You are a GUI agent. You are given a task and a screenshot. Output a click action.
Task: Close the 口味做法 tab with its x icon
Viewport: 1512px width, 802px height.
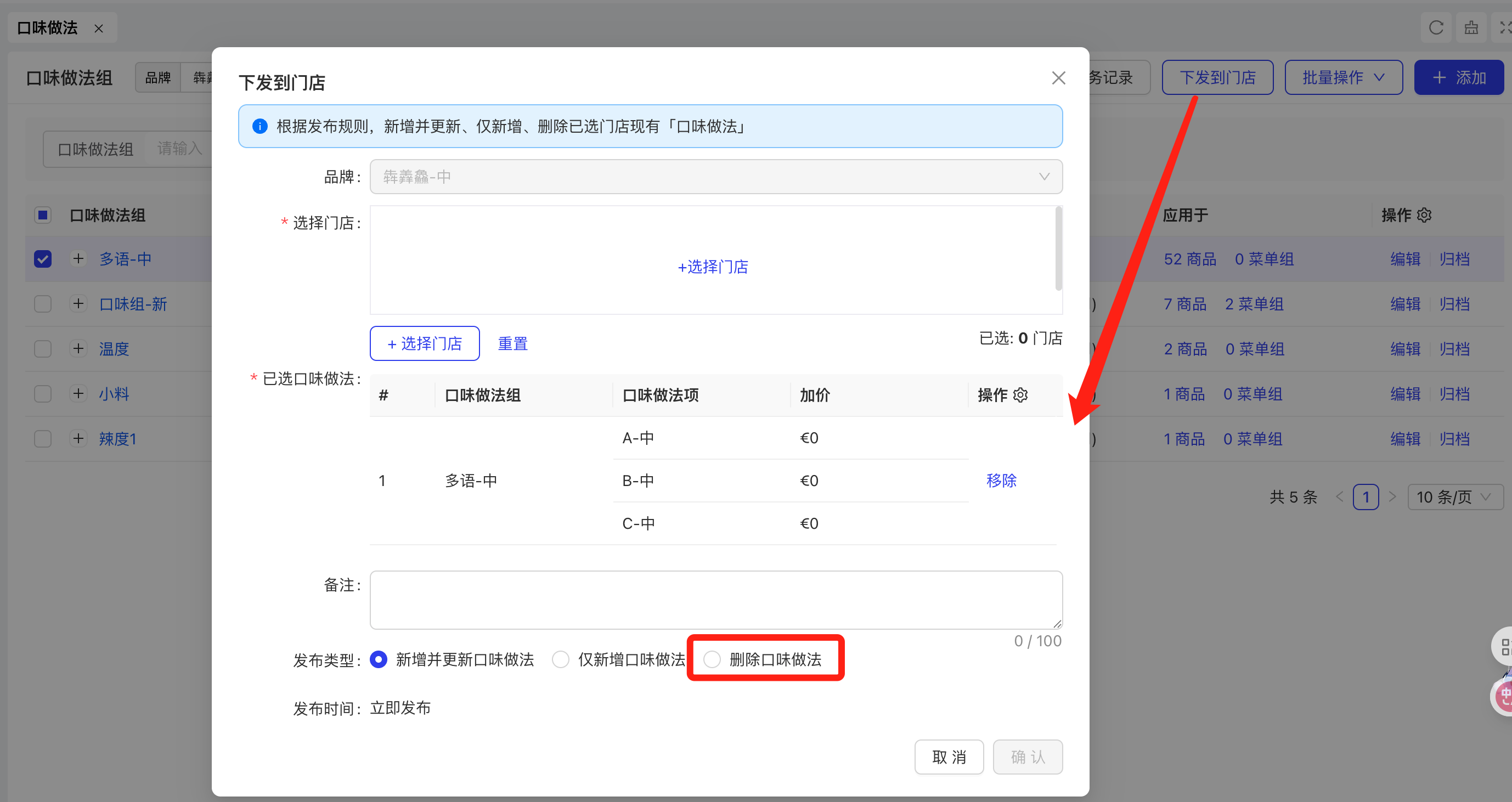click(x=99, y=28)
